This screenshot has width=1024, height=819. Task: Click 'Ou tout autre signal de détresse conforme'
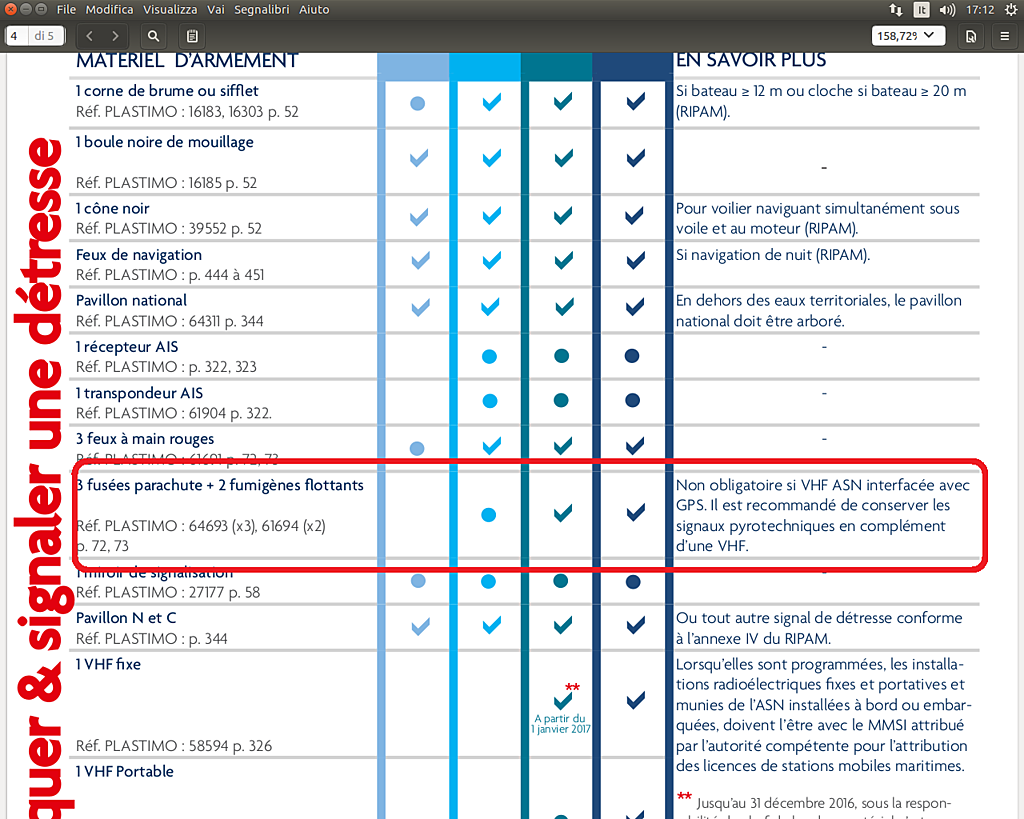(x=819, y=618)
